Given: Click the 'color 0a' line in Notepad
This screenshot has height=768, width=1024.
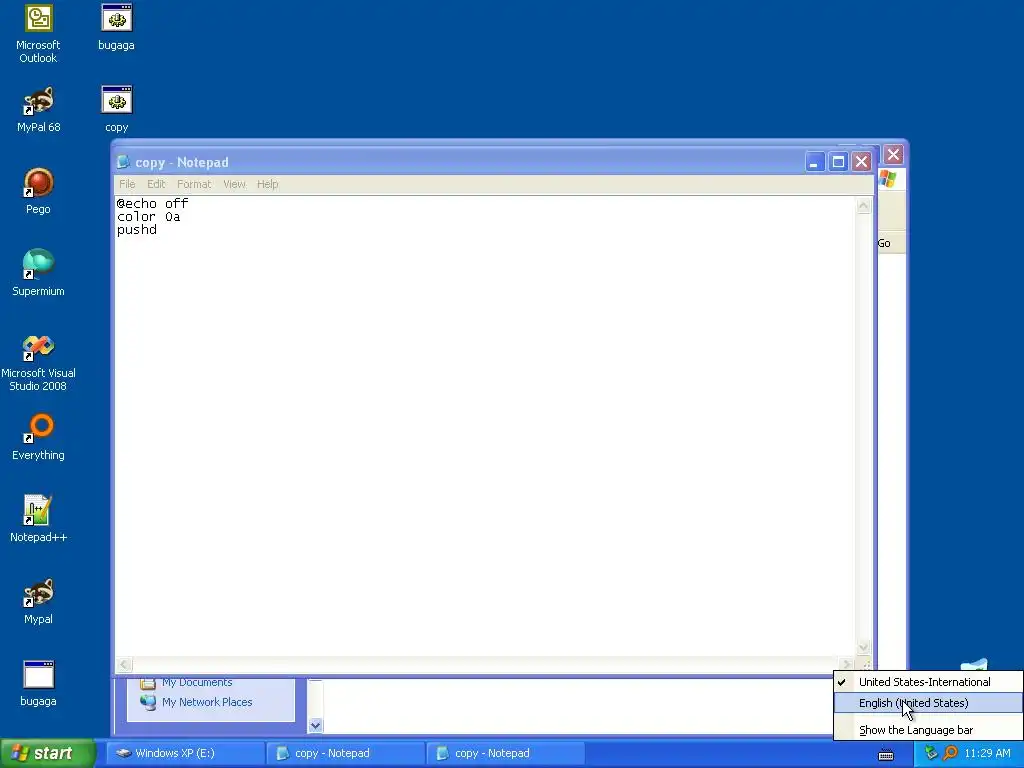Looking at the screenshot, I should click(149, 217).
